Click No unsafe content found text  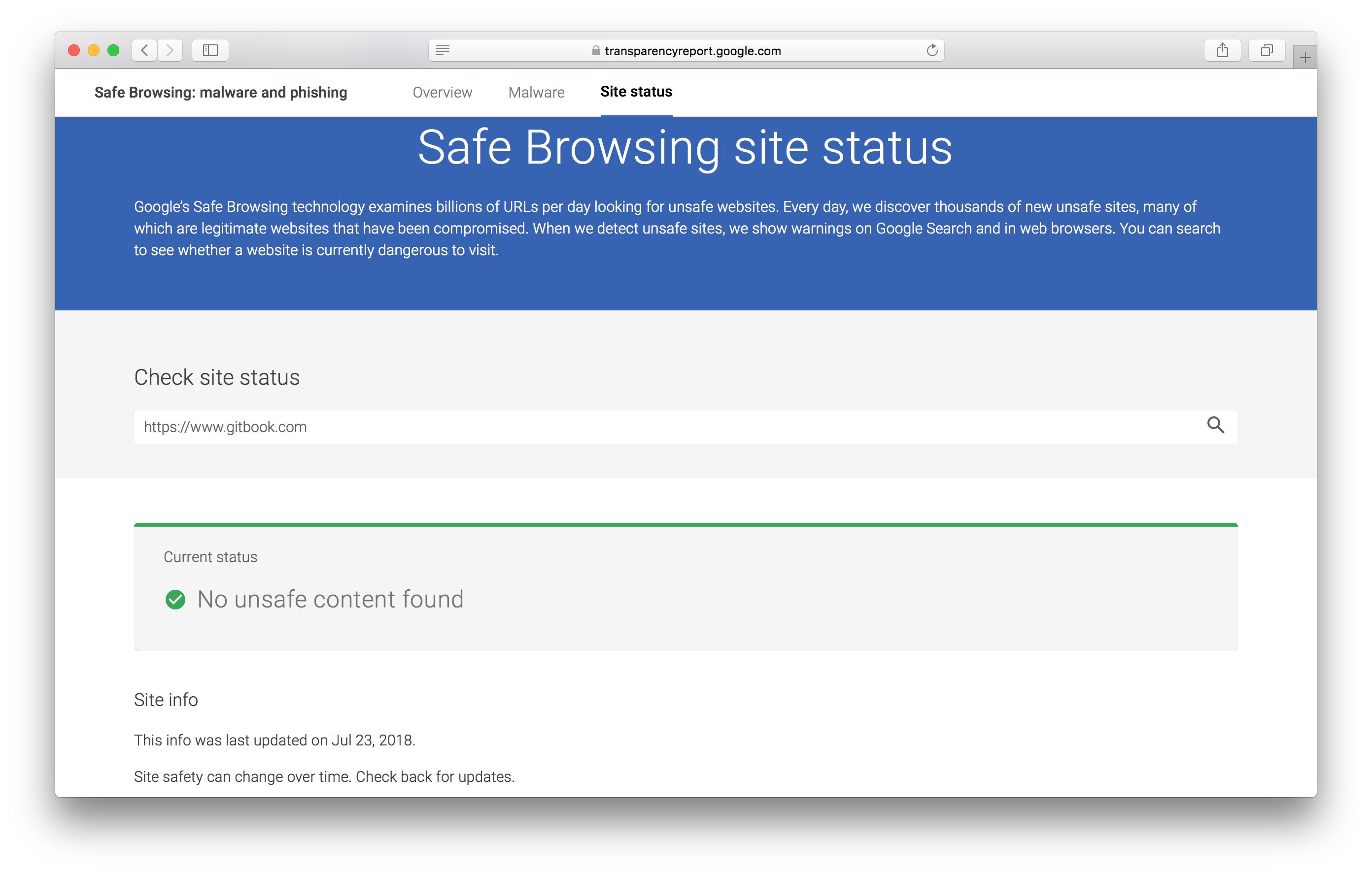(x=330, y=599)
